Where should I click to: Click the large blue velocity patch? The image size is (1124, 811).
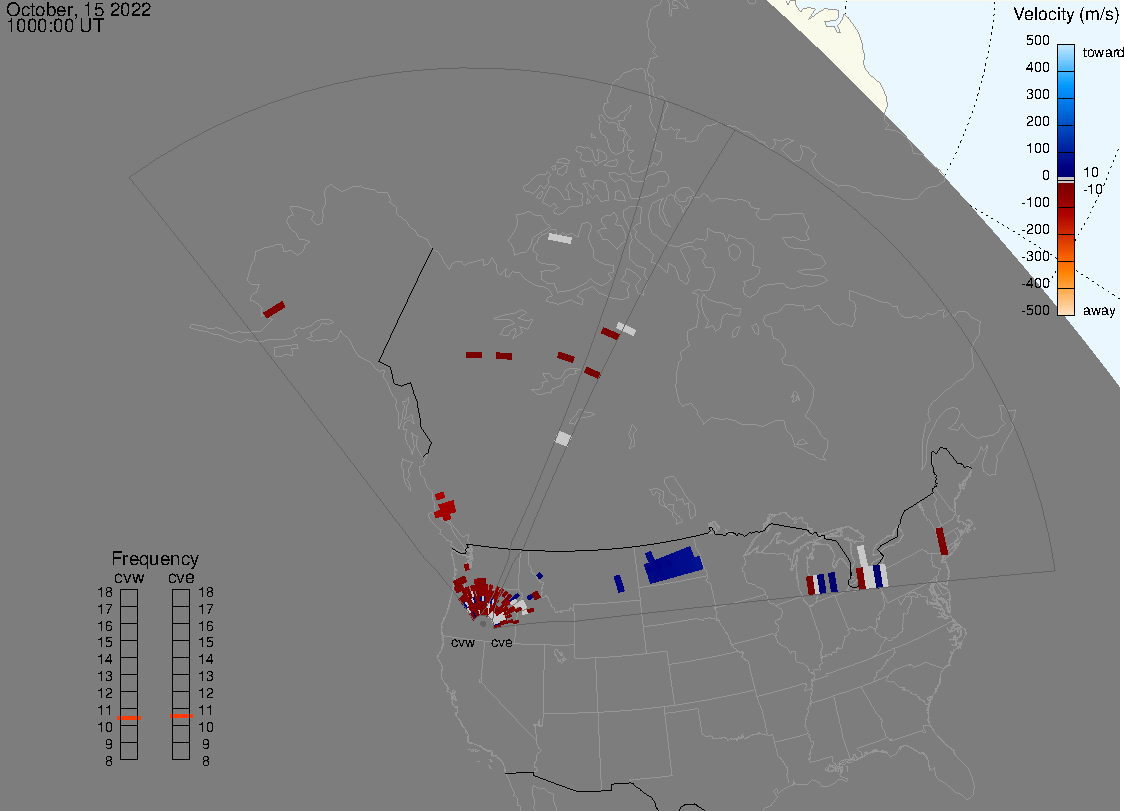pos(672,566)
